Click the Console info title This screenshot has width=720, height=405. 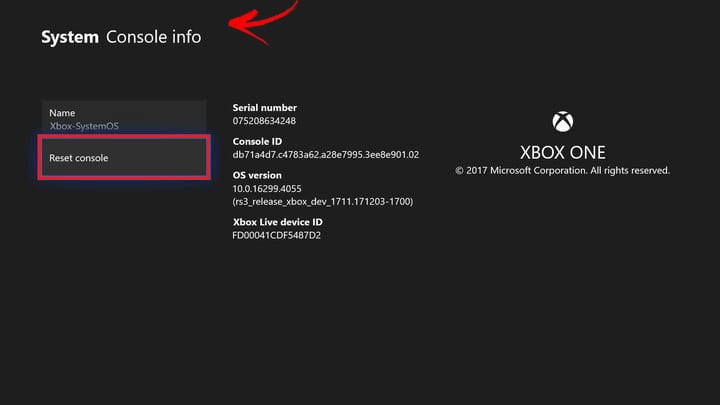click(153, 37)
